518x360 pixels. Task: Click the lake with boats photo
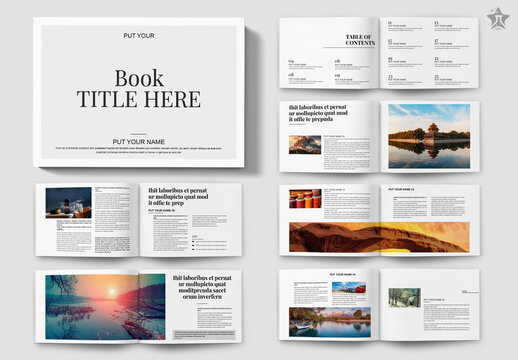click(x=330, y=322)
